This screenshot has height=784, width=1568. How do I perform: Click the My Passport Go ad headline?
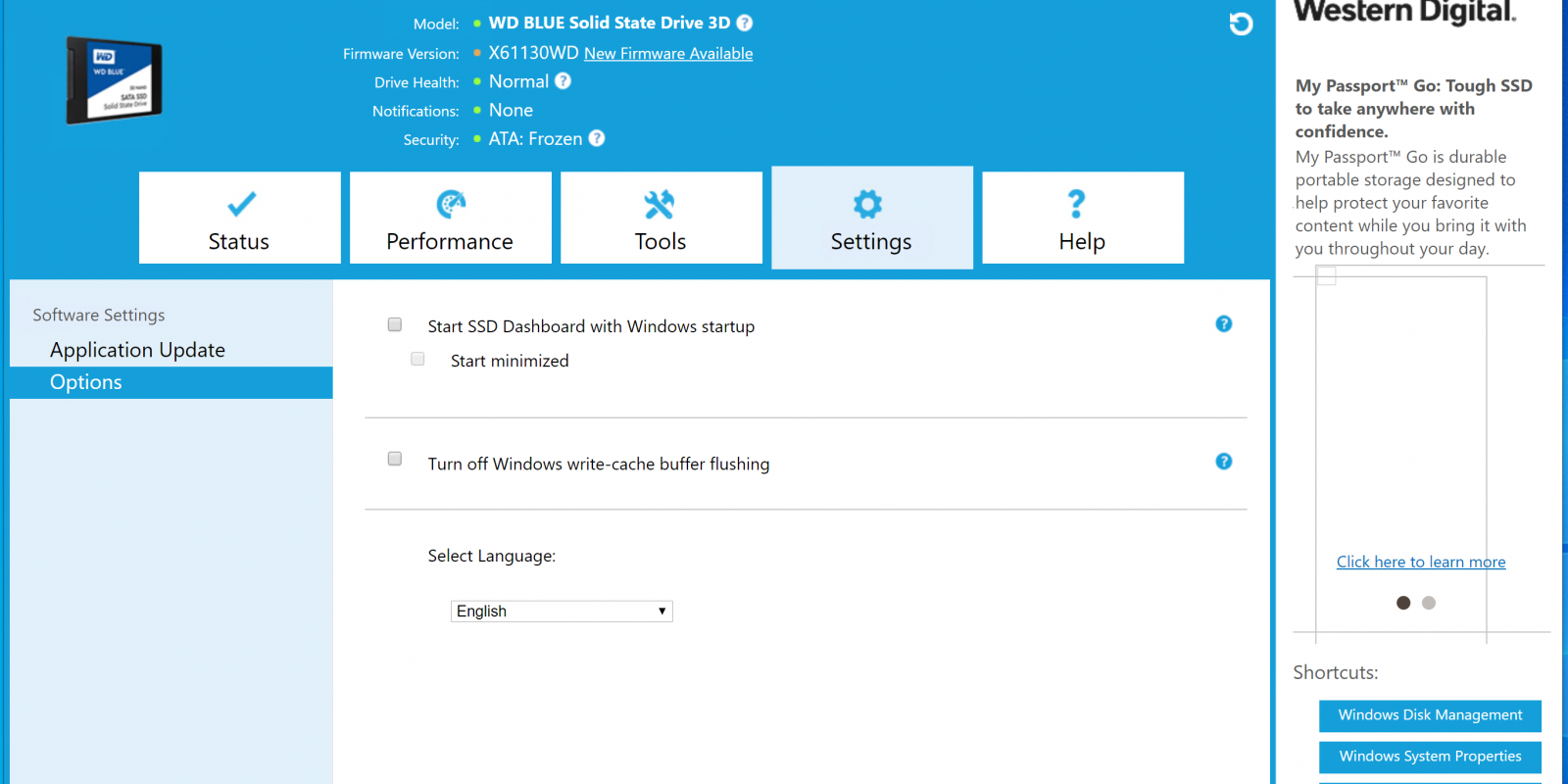click(x=1413, y=108)
